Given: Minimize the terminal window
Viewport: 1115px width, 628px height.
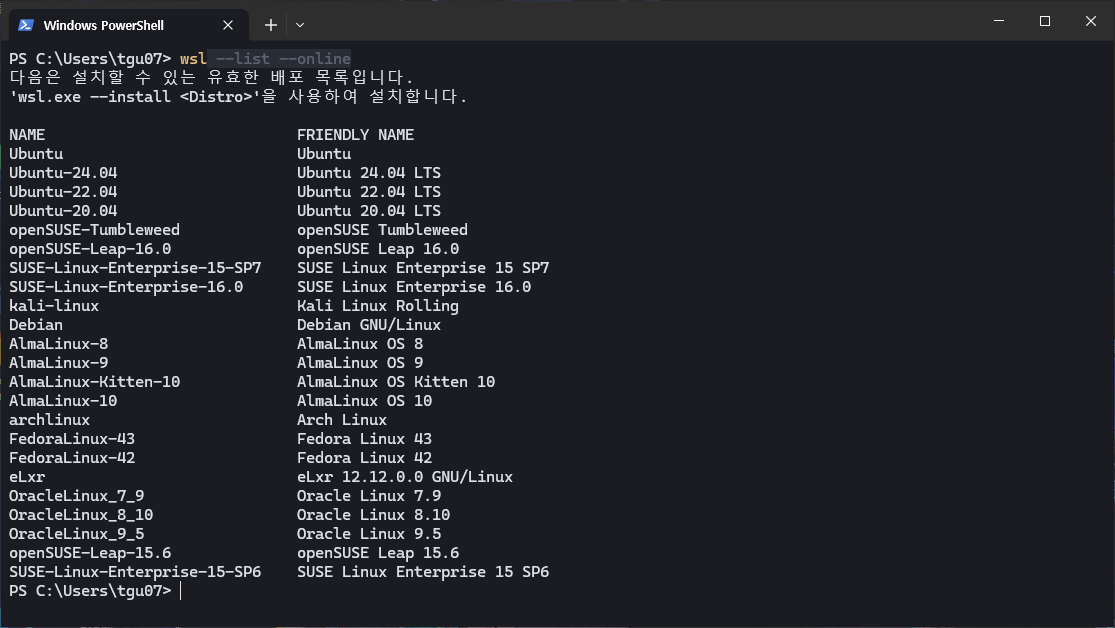Looking at the screenshot, I should click(999, 21).
